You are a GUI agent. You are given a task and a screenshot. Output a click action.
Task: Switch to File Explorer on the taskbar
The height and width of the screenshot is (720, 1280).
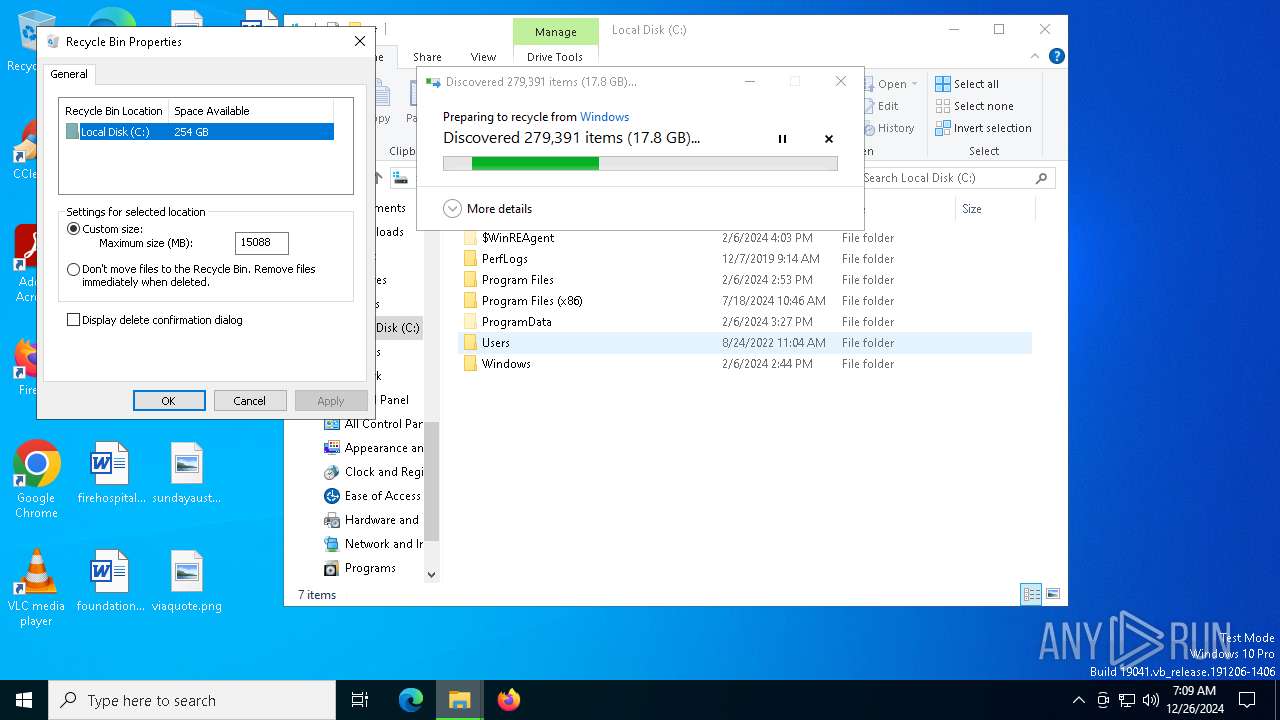coord(460,700)
